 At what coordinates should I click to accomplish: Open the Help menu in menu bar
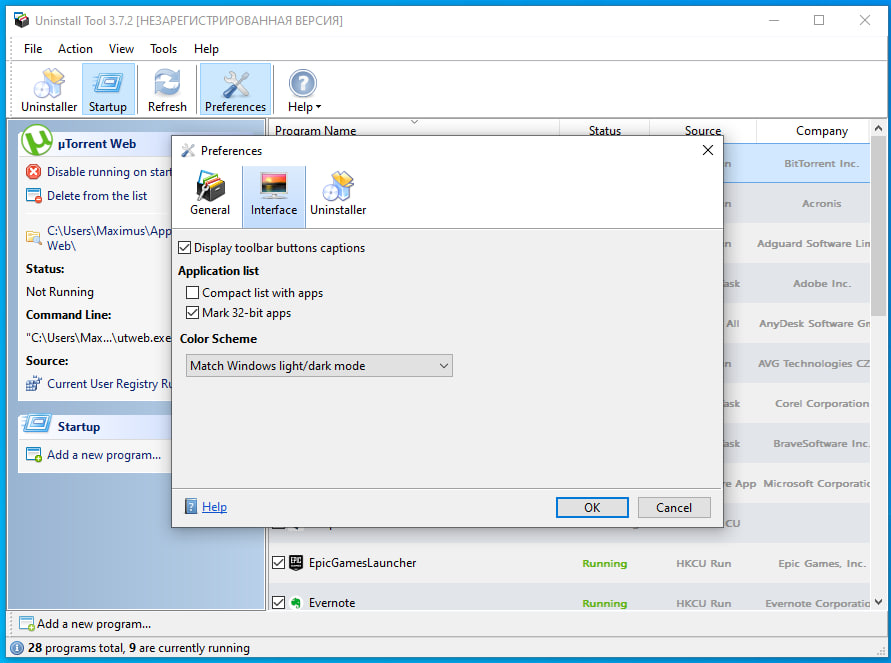click(x=206, y=49)
